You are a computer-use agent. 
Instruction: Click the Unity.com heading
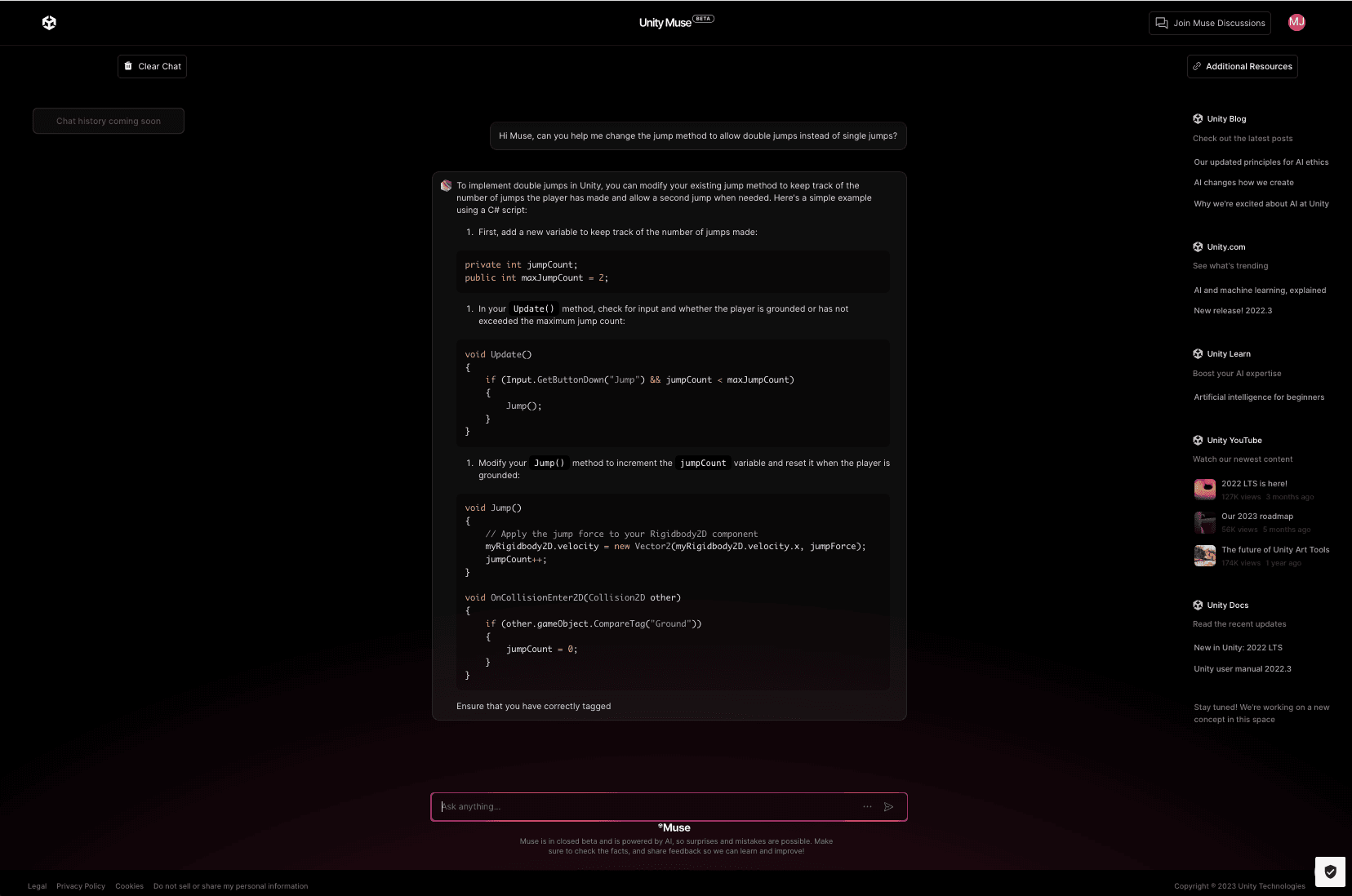click(x=1226, y=247)
